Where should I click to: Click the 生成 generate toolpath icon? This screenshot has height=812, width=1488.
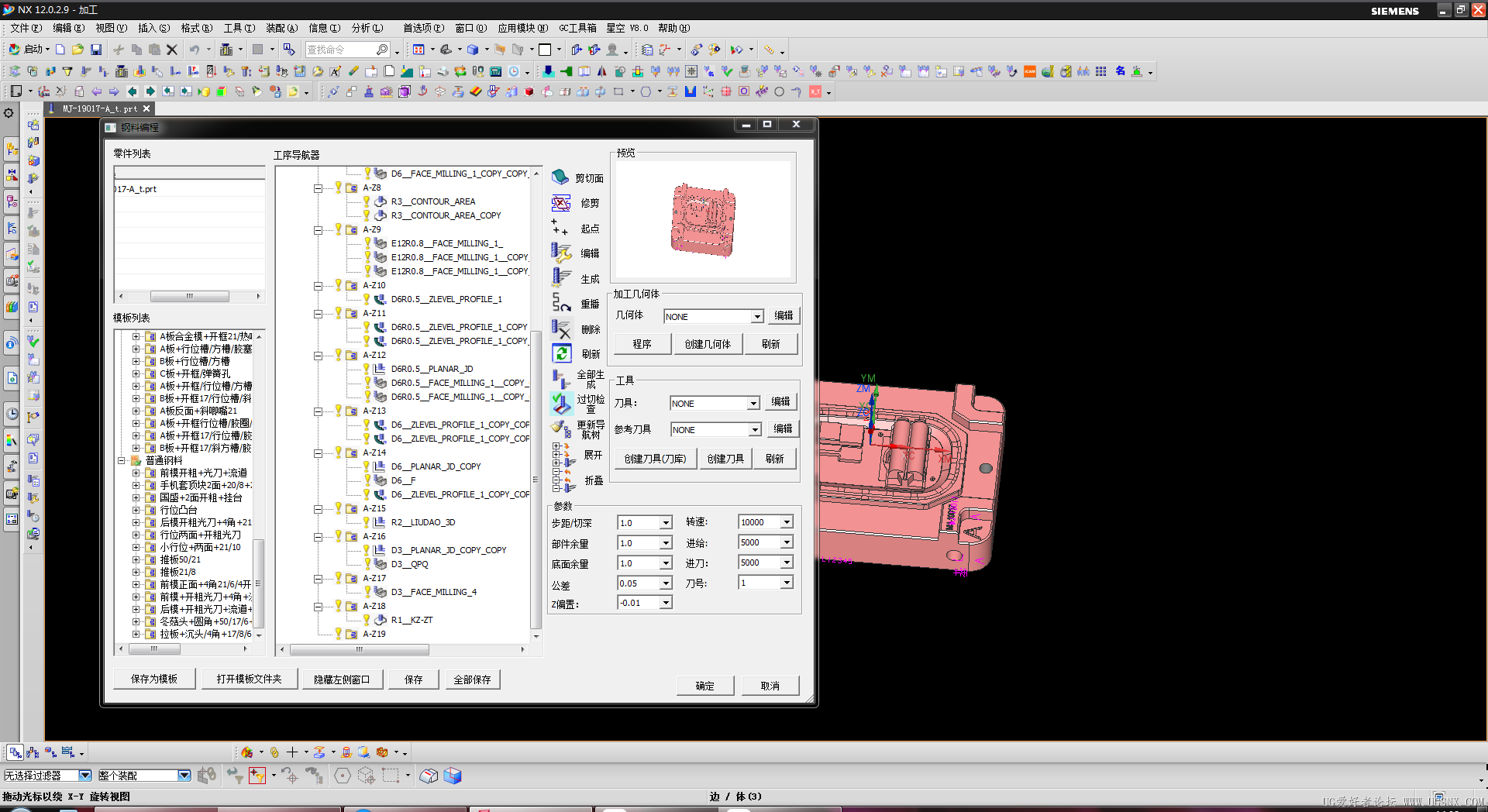561,277
